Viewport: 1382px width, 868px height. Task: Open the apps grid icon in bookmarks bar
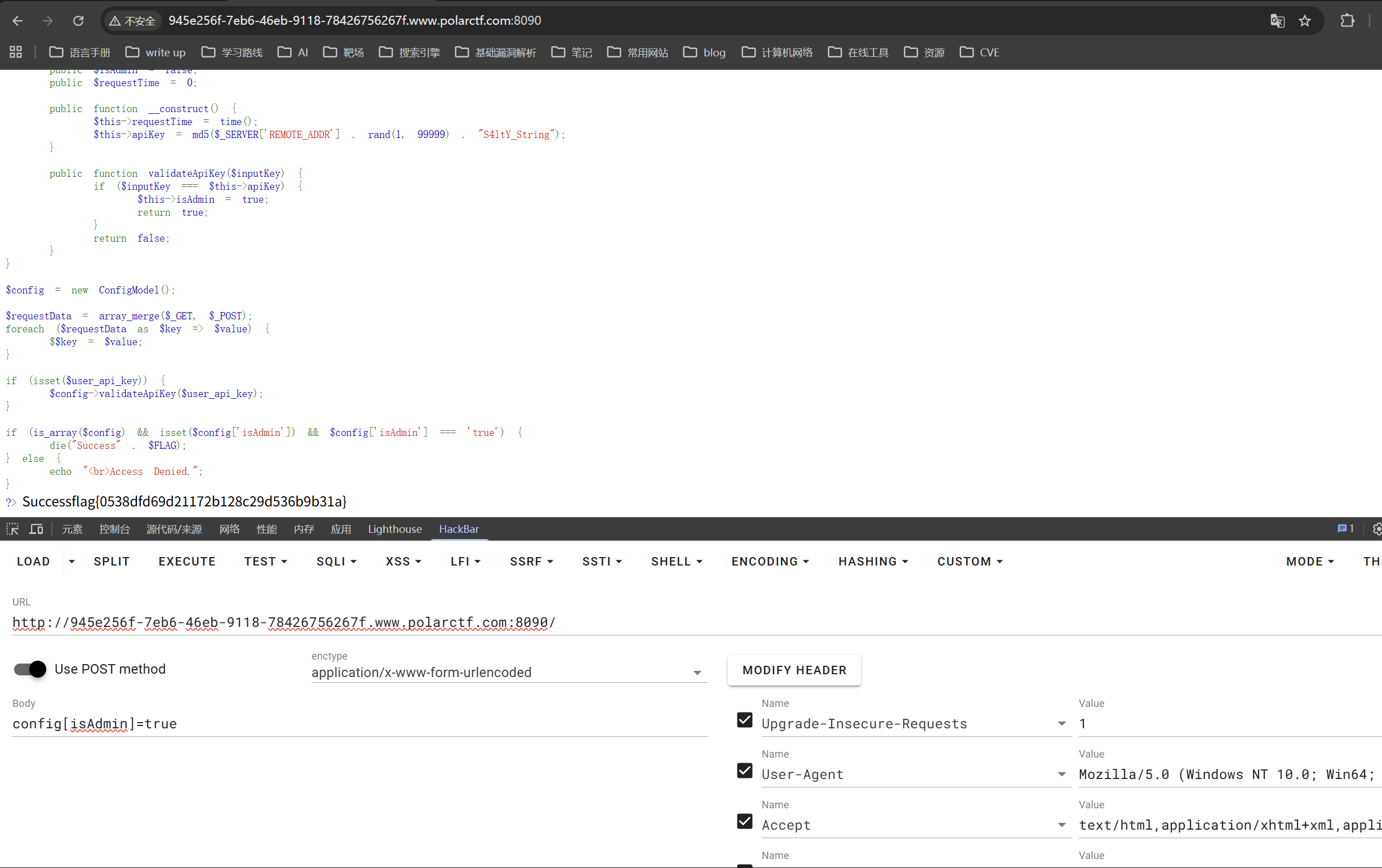point(16,52)
